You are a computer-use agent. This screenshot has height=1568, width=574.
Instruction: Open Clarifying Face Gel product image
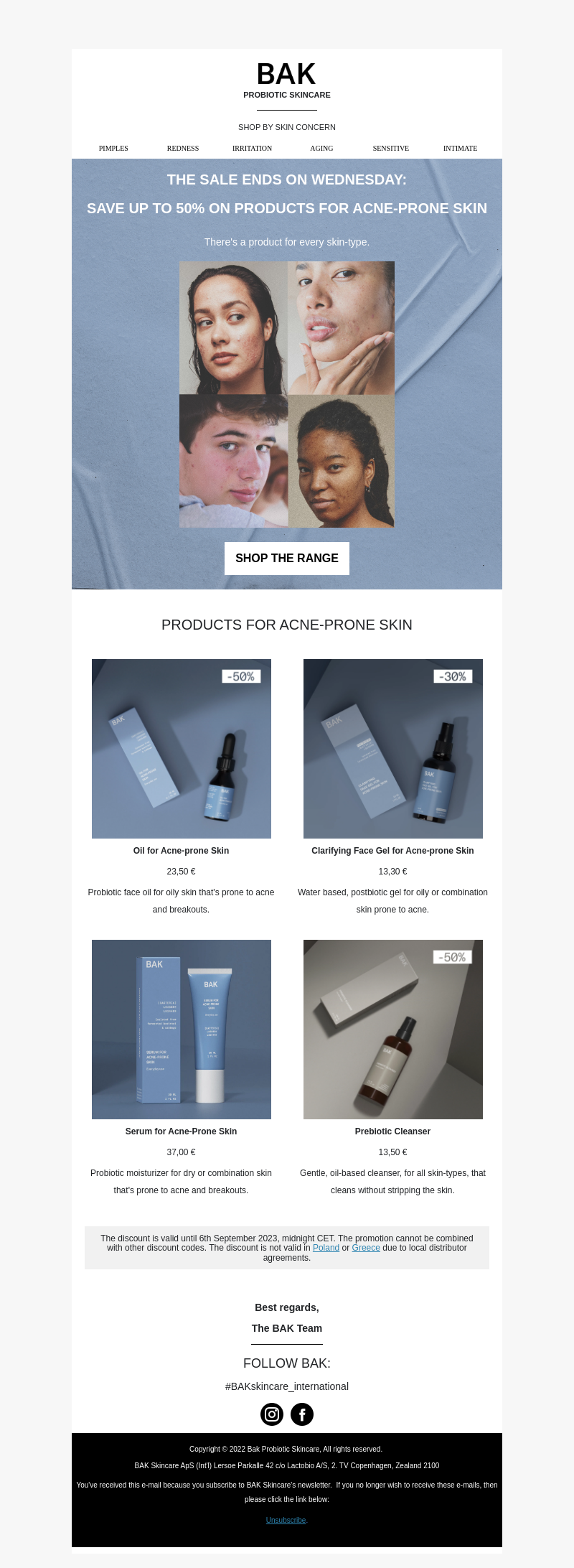point(393,748)
